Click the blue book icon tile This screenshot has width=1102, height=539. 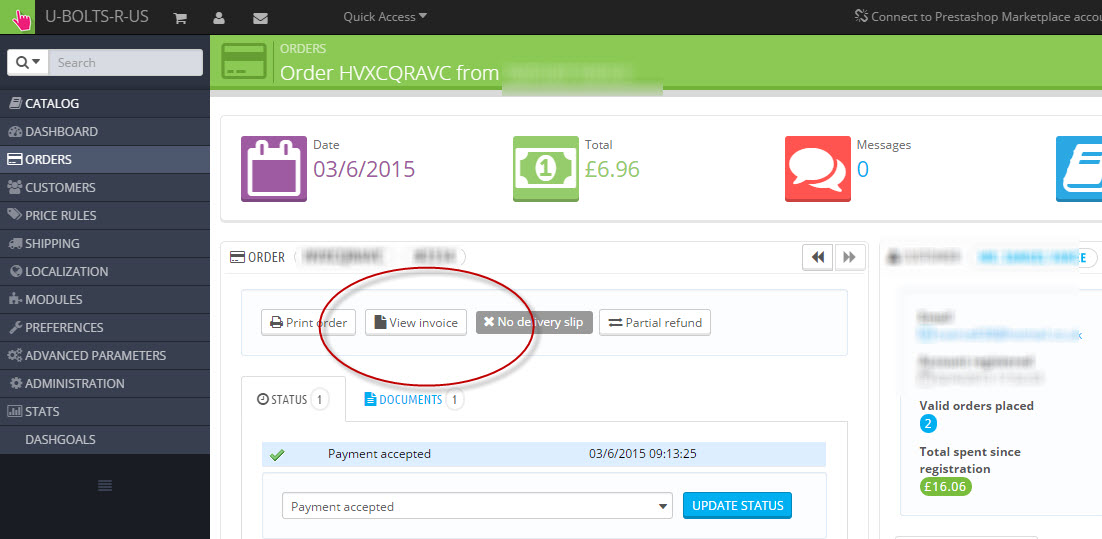point(1079,169)
